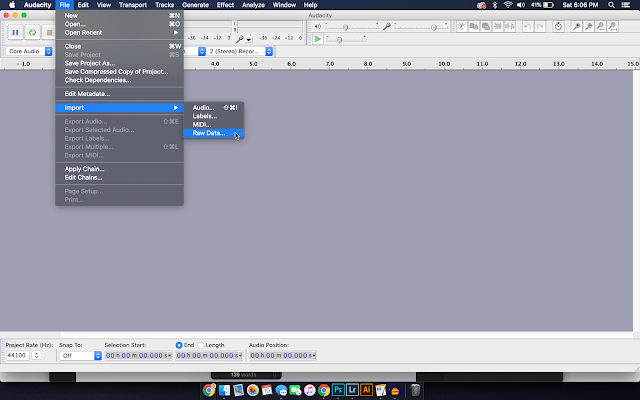Image resolution: width=640 pixels, height=400 pixels.
Task: Click the Wi-Fi icon in menu bar
Action: click(x=508, y=5)
